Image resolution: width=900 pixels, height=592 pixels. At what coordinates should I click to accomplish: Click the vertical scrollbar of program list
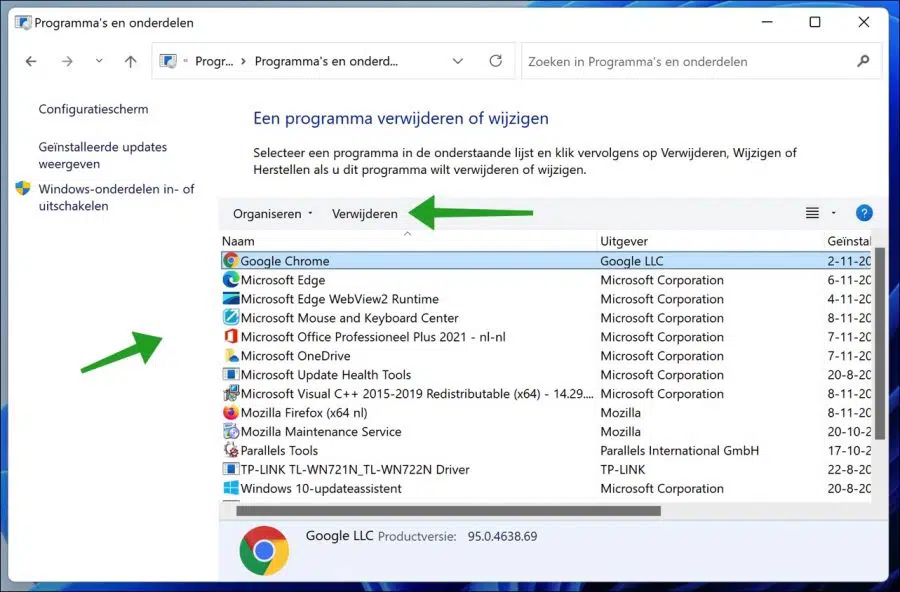[879, 345]
